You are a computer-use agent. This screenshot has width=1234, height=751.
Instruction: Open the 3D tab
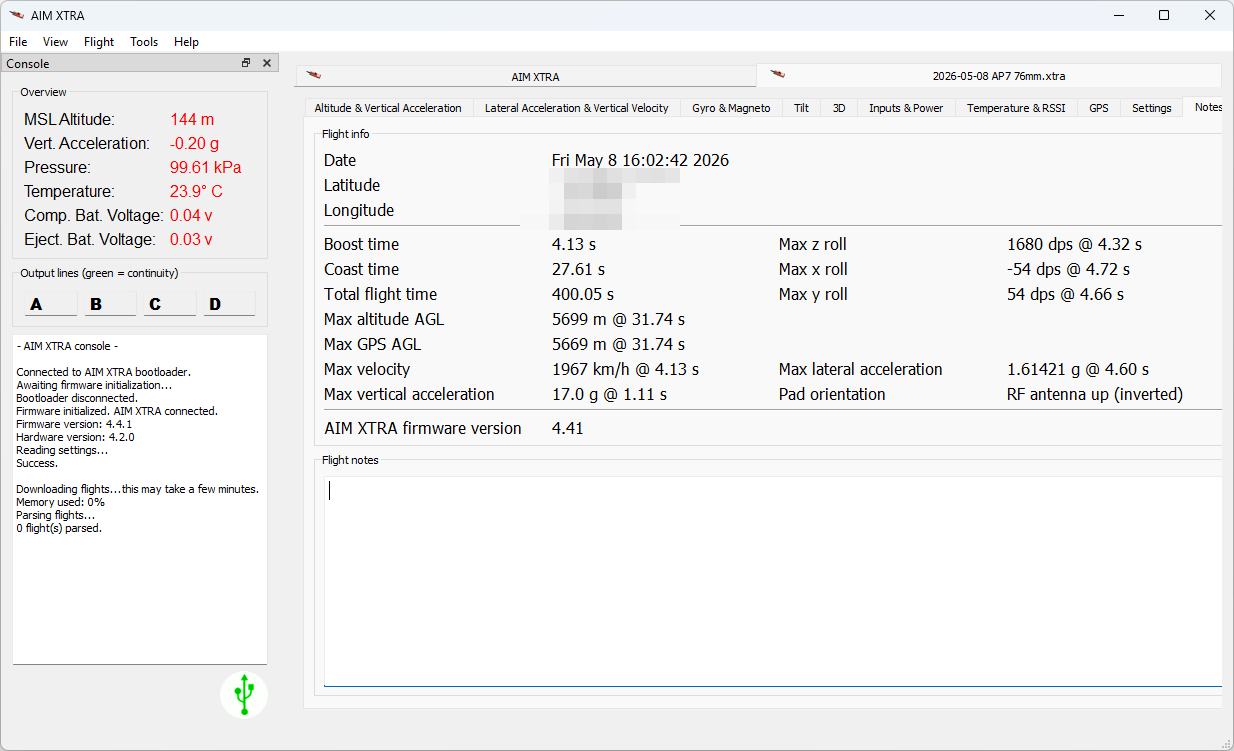click(x=839, y=108)
